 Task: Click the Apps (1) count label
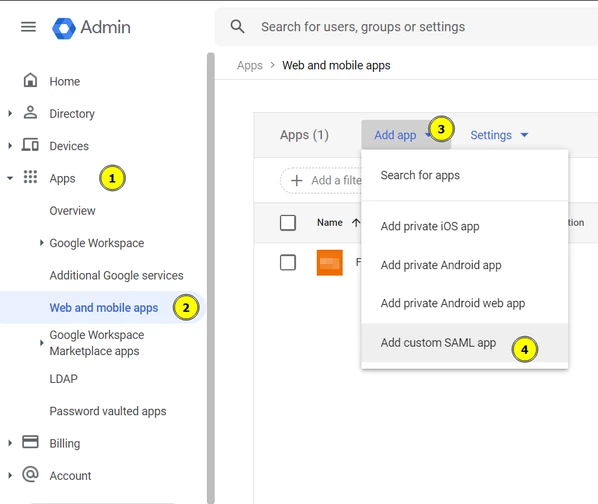point(304,135)
